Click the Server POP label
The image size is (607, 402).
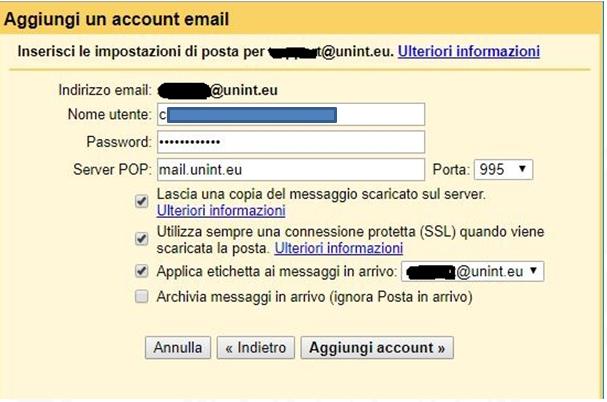point(112,170)
